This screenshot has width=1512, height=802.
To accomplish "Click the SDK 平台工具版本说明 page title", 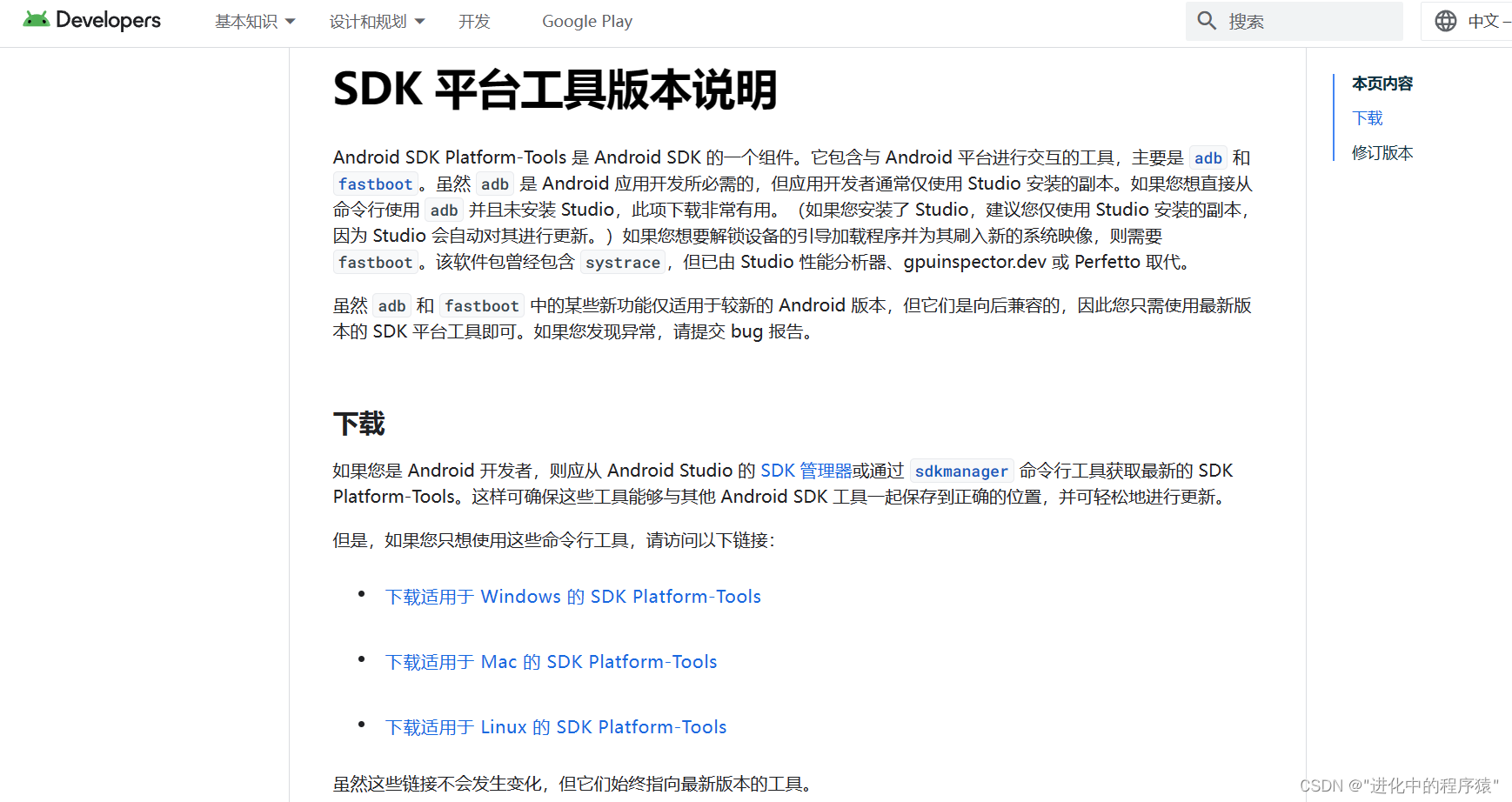I will click(x=555, y=90).
